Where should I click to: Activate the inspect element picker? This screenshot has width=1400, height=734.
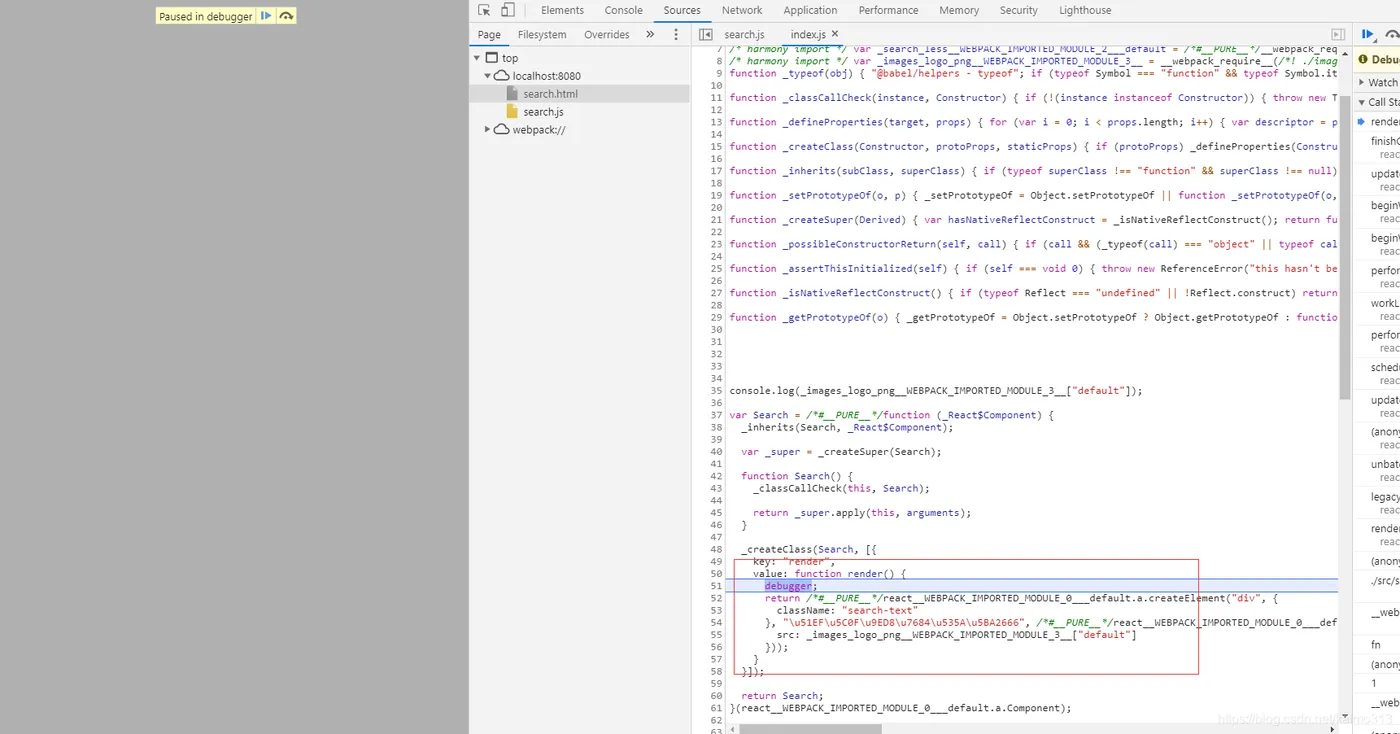coord(484,10)
